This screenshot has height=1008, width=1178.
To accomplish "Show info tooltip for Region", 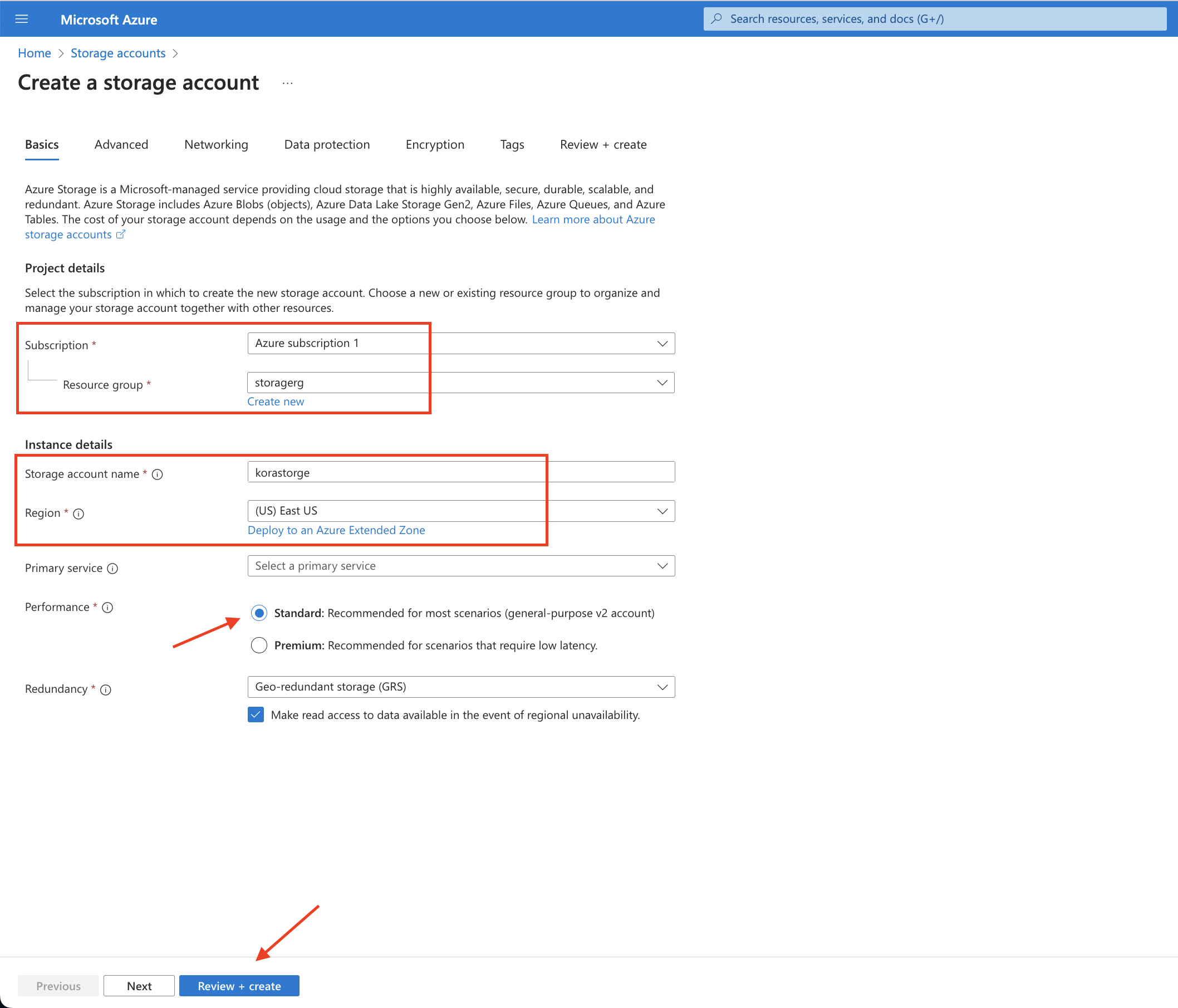I will (78, 513).
